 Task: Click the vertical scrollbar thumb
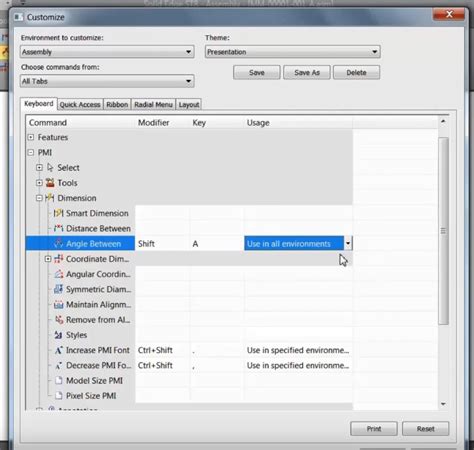pyautogui.click(x=443, y=231)
